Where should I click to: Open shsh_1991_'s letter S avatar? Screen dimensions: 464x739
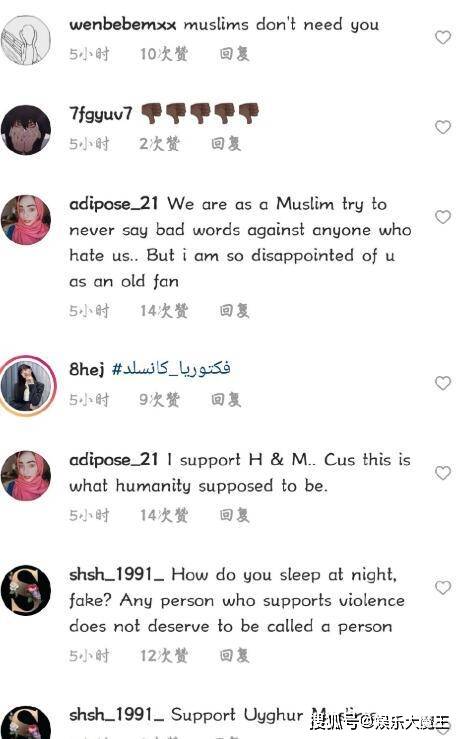click(26, 590)
